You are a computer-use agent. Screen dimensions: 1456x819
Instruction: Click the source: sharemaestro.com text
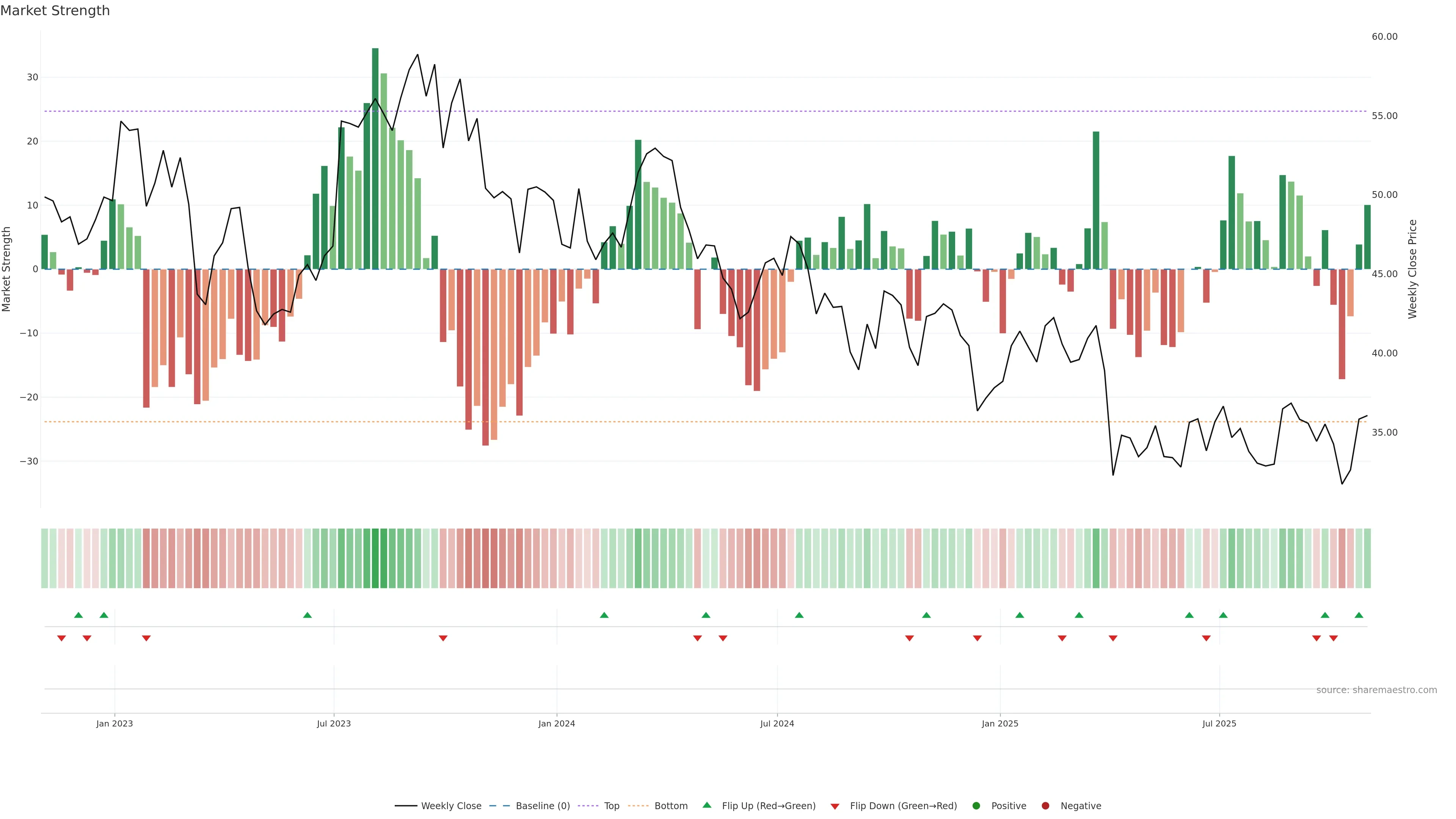tap(1376, 690)
